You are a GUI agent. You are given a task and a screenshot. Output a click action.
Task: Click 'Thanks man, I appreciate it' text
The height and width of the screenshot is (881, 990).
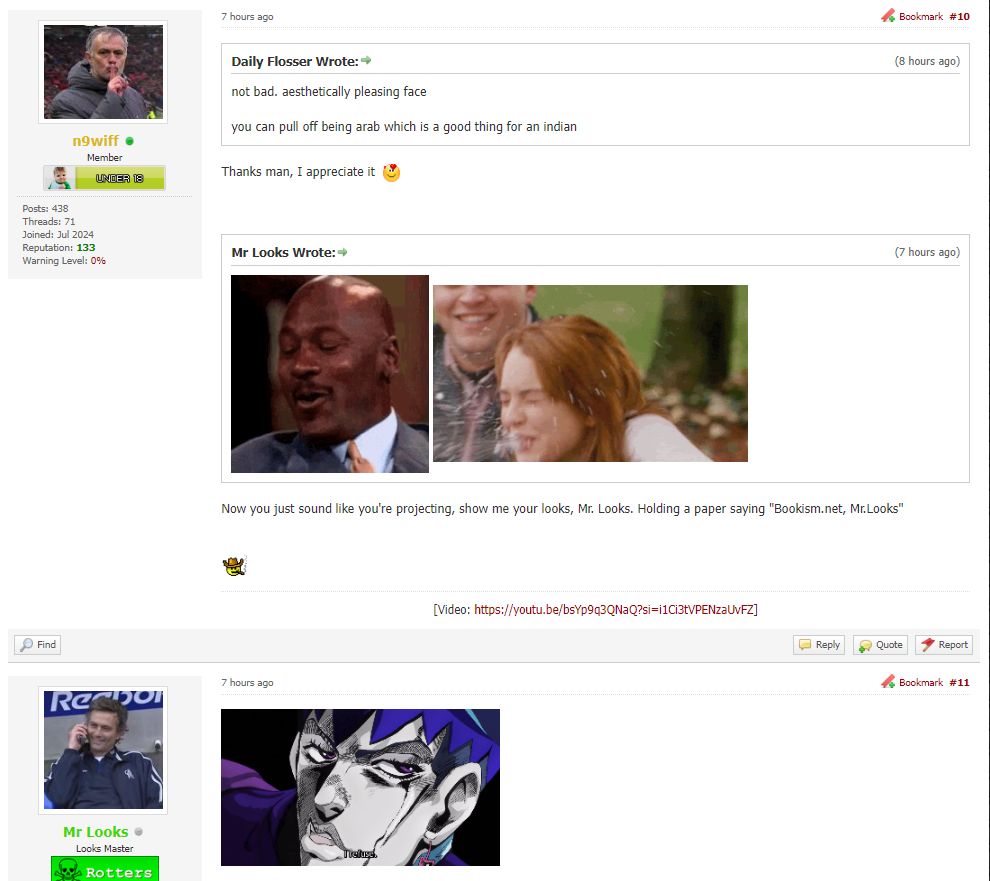pyautogui.click(x=298, y=172)
